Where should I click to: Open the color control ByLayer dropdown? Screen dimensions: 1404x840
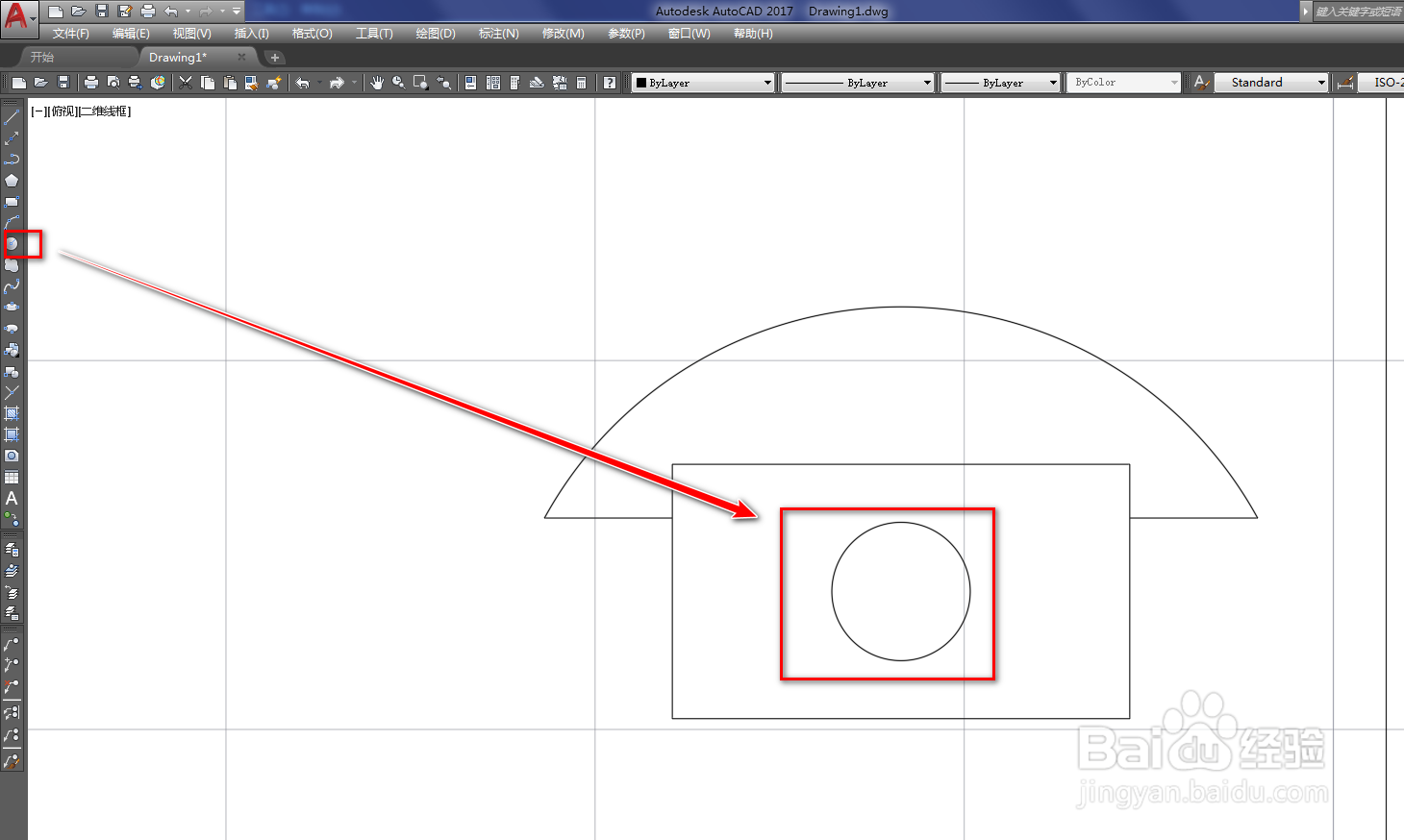pos(704,83)
